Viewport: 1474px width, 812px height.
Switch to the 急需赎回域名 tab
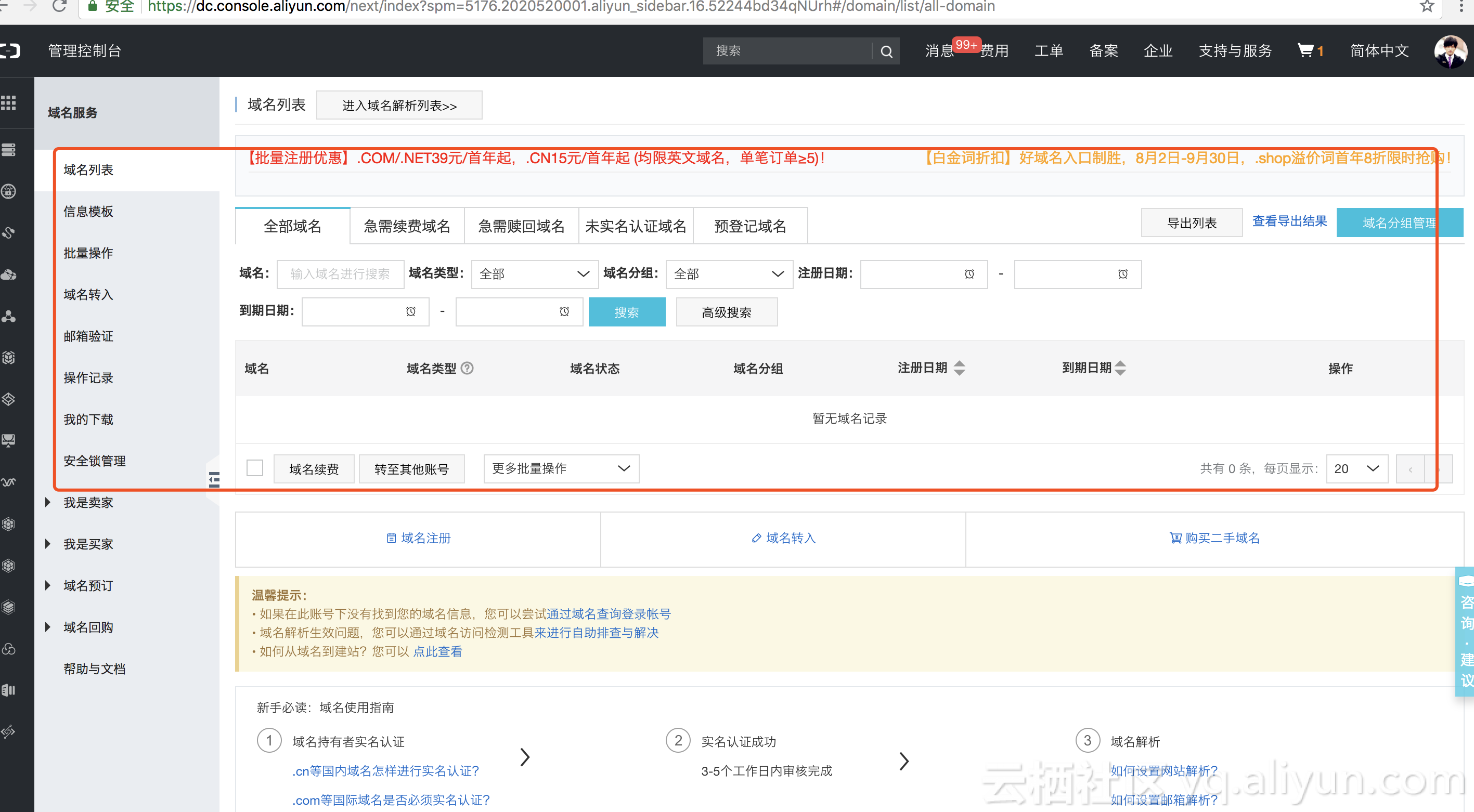(521, 226)
